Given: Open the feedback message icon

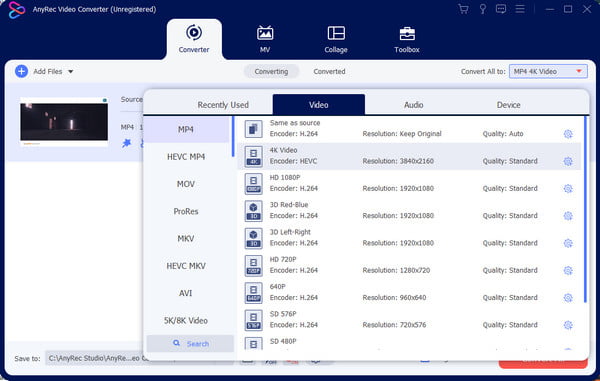Looking at the screenshot, I should click(x=501, y=9).
